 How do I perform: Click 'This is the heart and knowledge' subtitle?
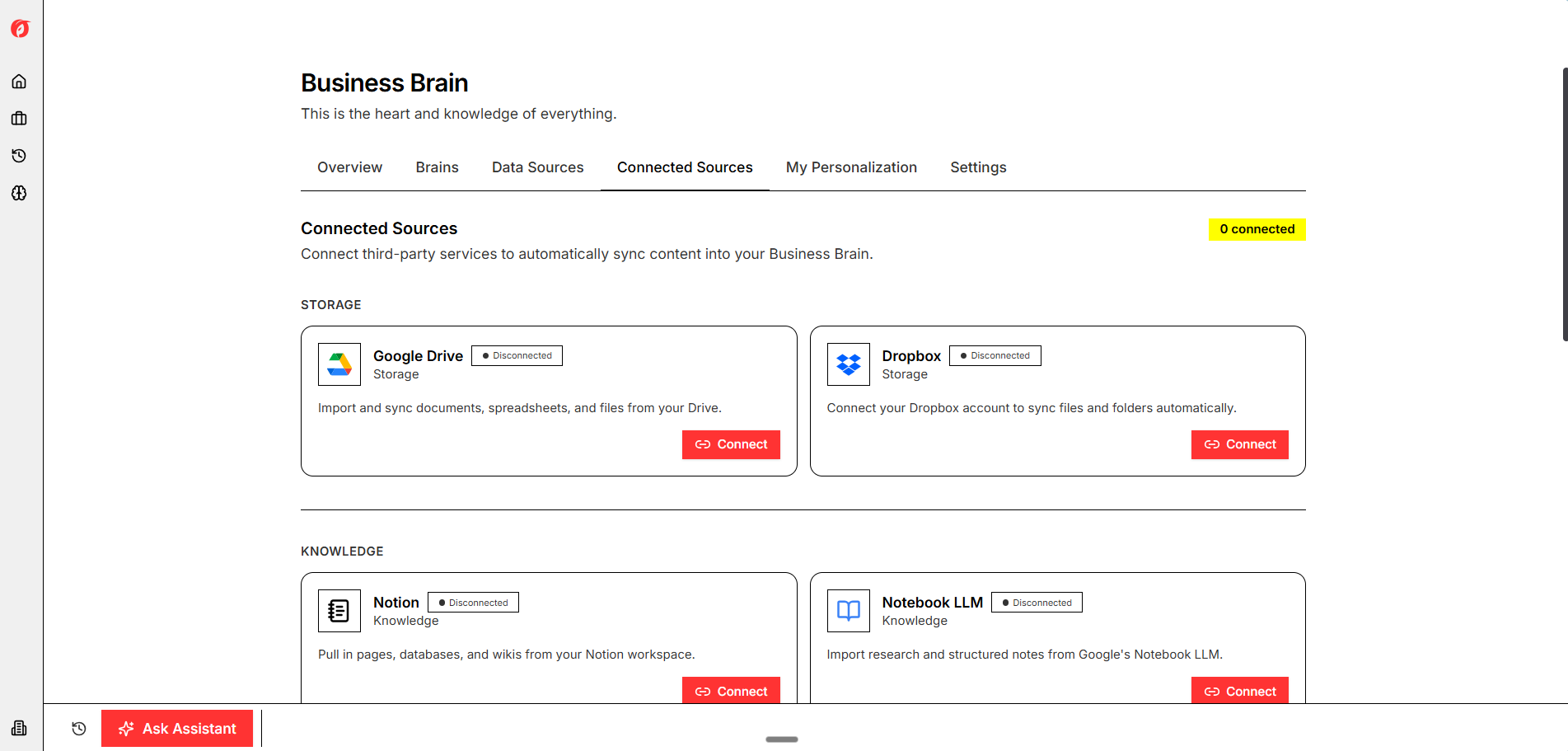[459, 114]
